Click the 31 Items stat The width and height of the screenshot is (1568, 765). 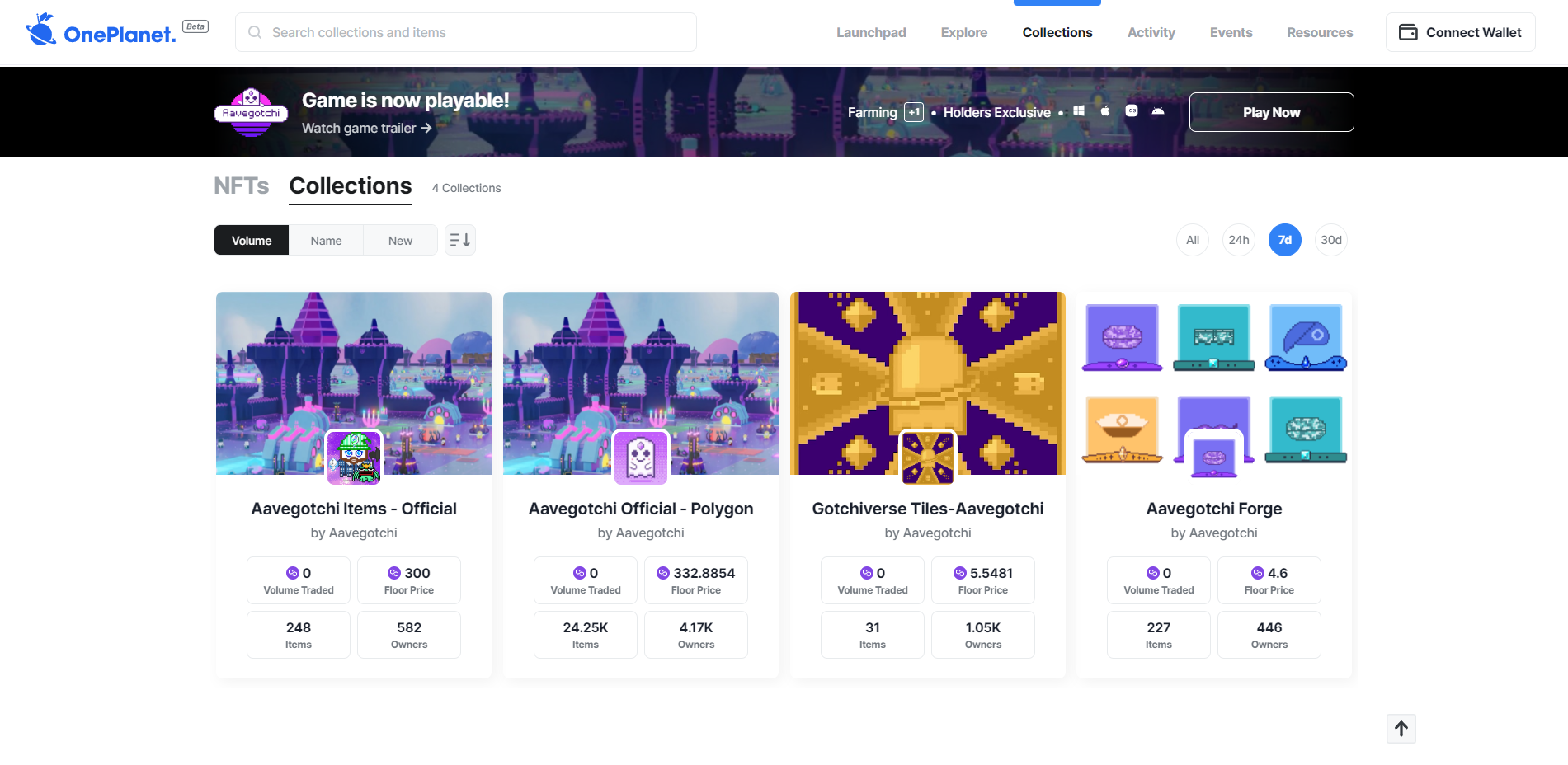coord(873,635)
